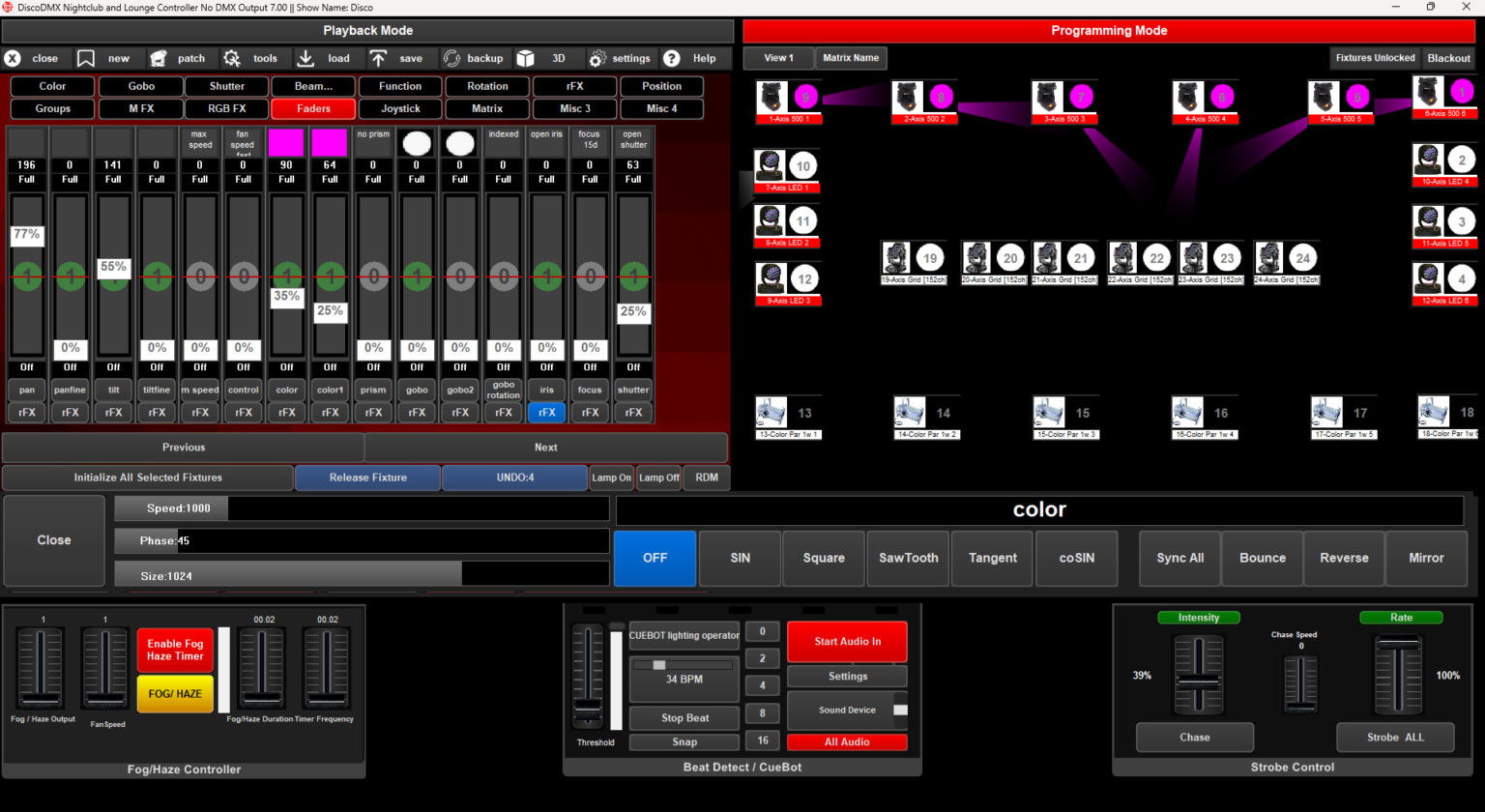Toggle Blackout in Programming Mode
The height and width of the screenshot is (812, 1485).
pyautogui.click(x=1448, y=57)
